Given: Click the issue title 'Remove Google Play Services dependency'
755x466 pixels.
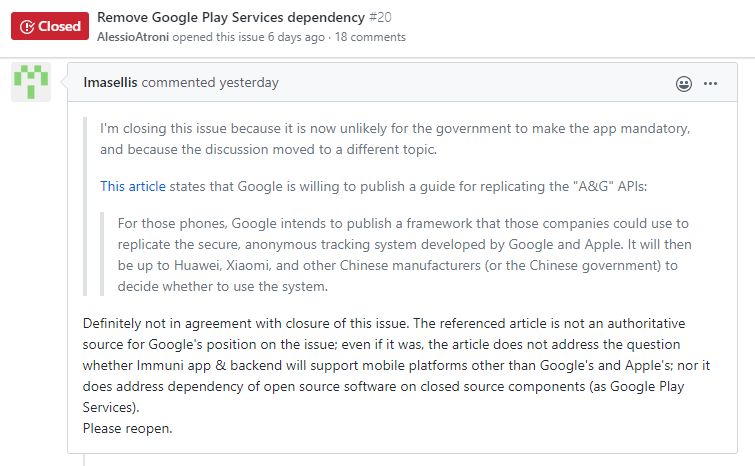Looking at the screenshot, I should [x=231, y=17].
